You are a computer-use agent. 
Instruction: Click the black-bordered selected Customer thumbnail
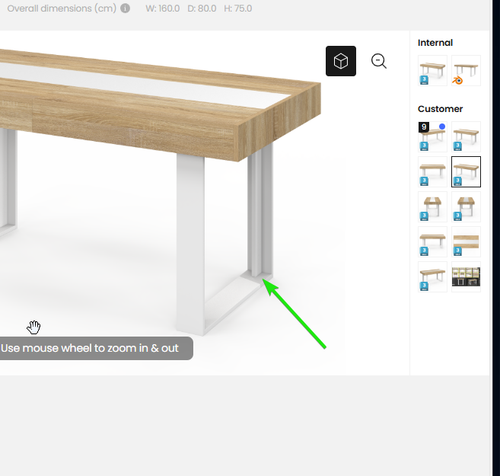466,172
